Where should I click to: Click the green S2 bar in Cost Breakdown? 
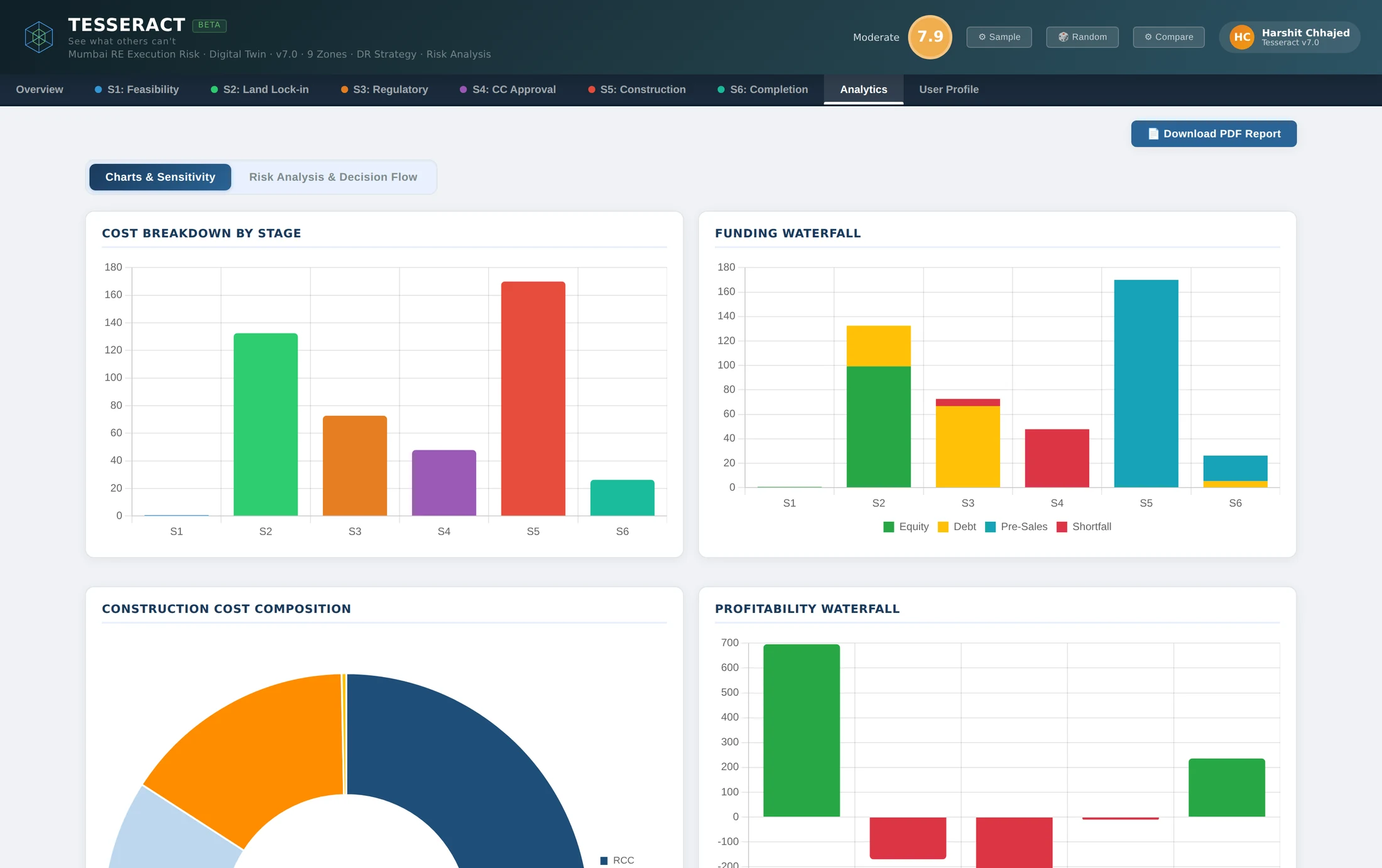(x=266, y=425)
